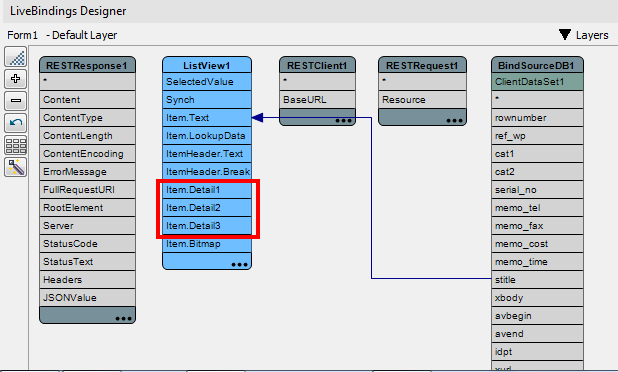Select ErrorMessage member of RESTResponse1

point(87,172)
